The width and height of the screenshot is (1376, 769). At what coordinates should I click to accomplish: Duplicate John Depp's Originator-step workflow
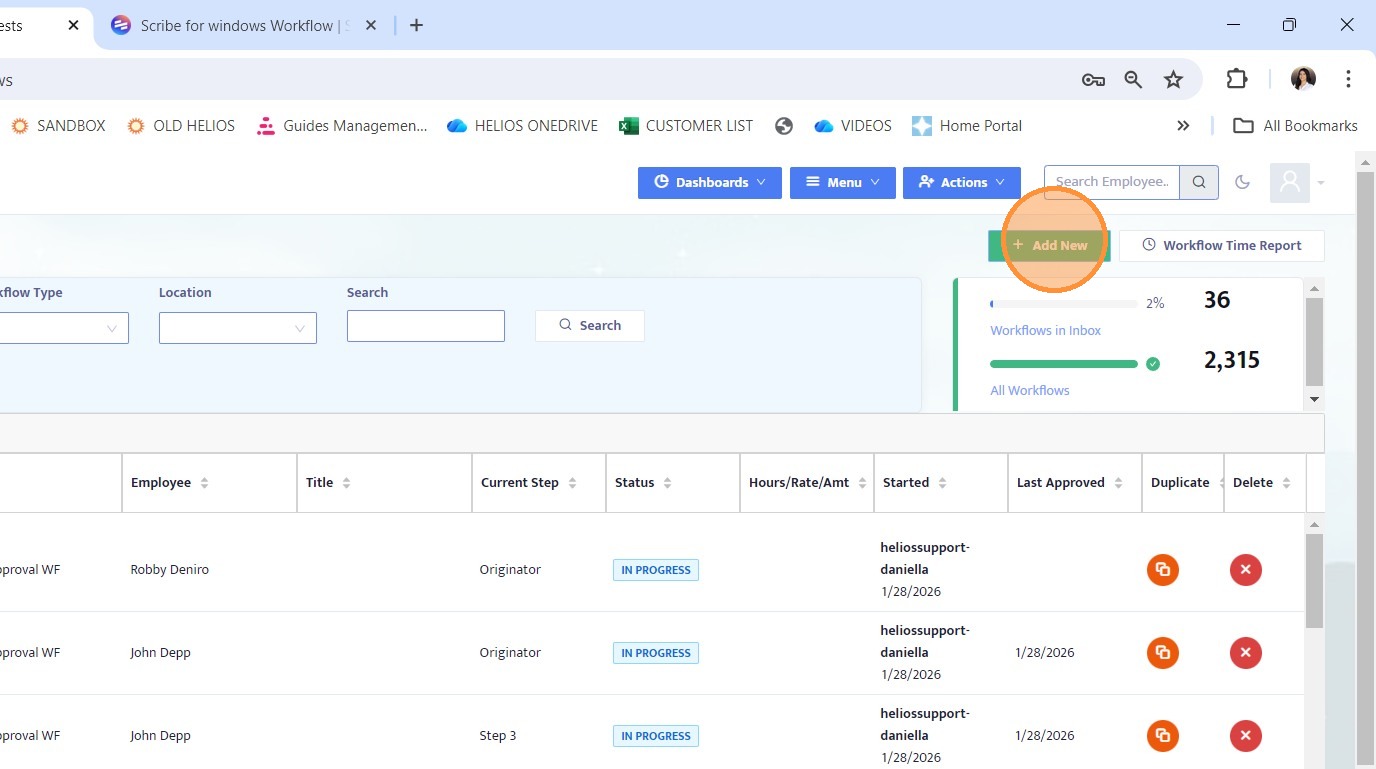(x=1162, y=653)
